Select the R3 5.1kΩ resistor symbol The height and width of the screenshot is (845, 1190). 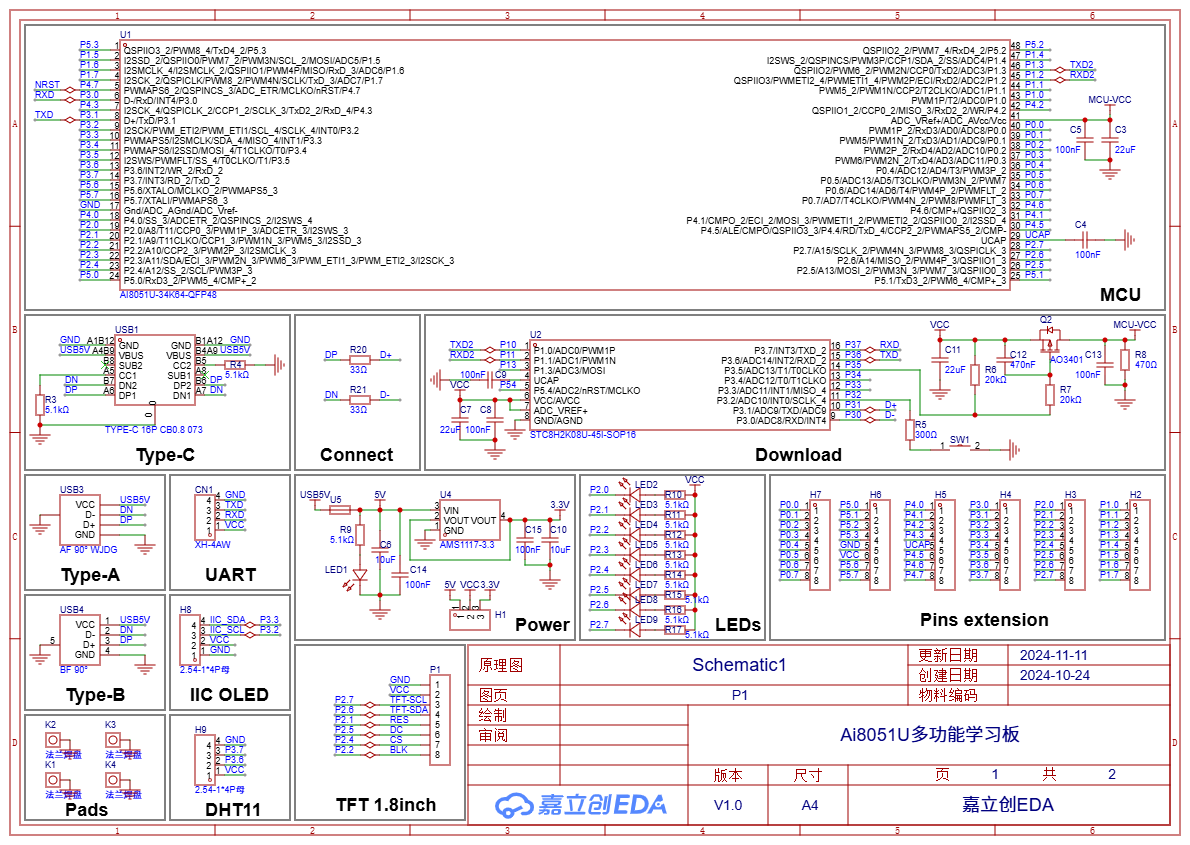pyautogui.click(x=39, y=405)
